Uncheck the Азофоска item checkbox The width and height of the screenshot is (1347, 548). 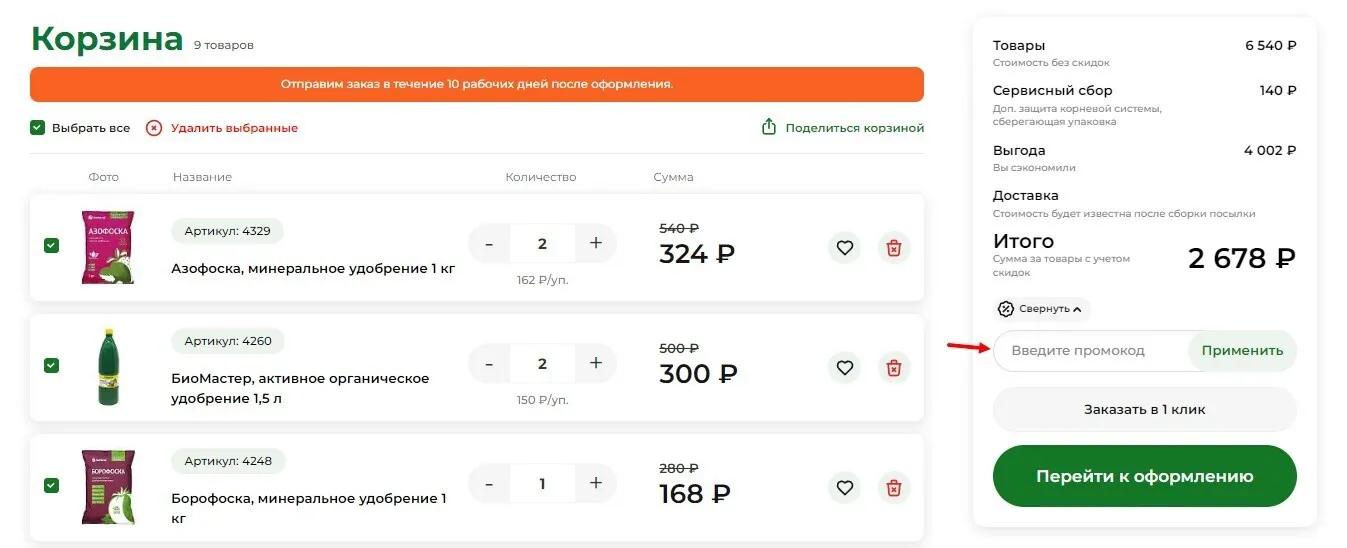point(51,246)
